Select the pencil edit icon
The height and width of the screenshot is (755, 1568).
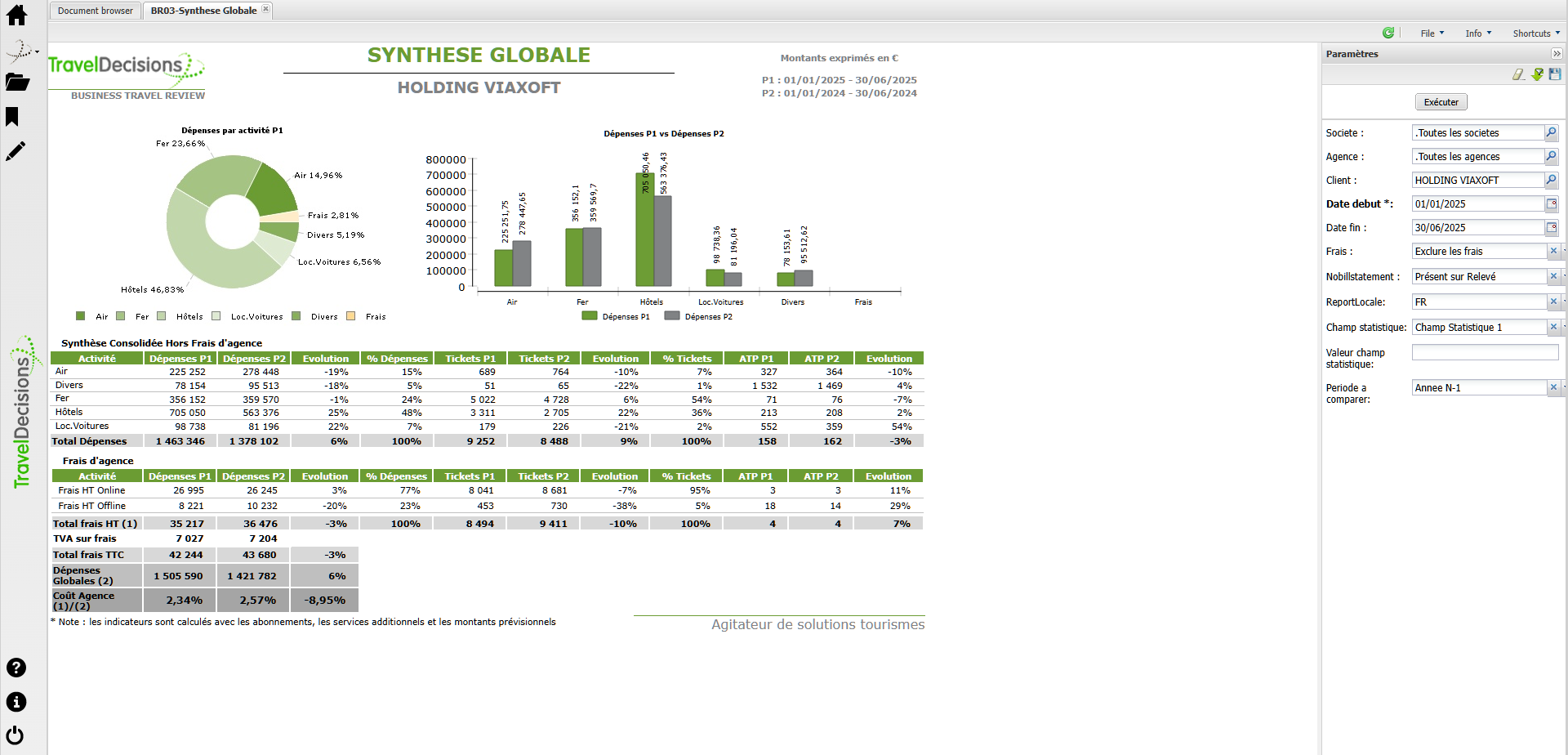(x=16, y=151)
